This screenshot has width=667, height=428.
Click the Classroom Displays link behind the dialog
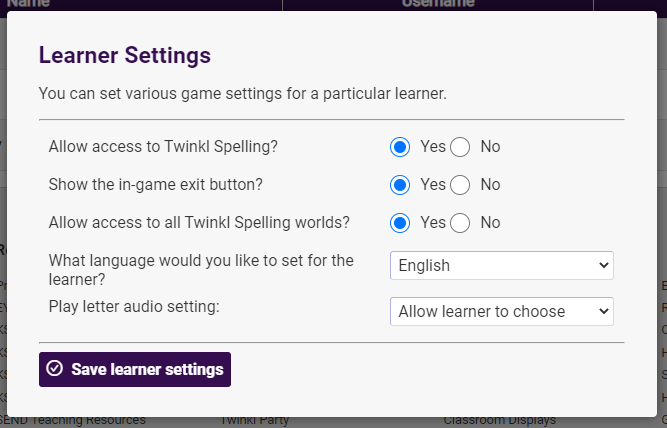click(x=500, y=421)
